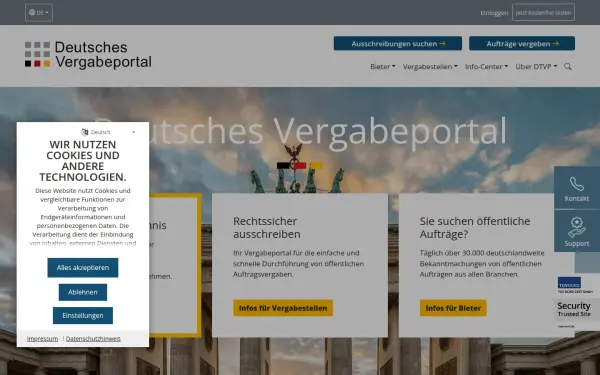
Task: Click the globe icon beside DE
Action: [x=32, y=13]
